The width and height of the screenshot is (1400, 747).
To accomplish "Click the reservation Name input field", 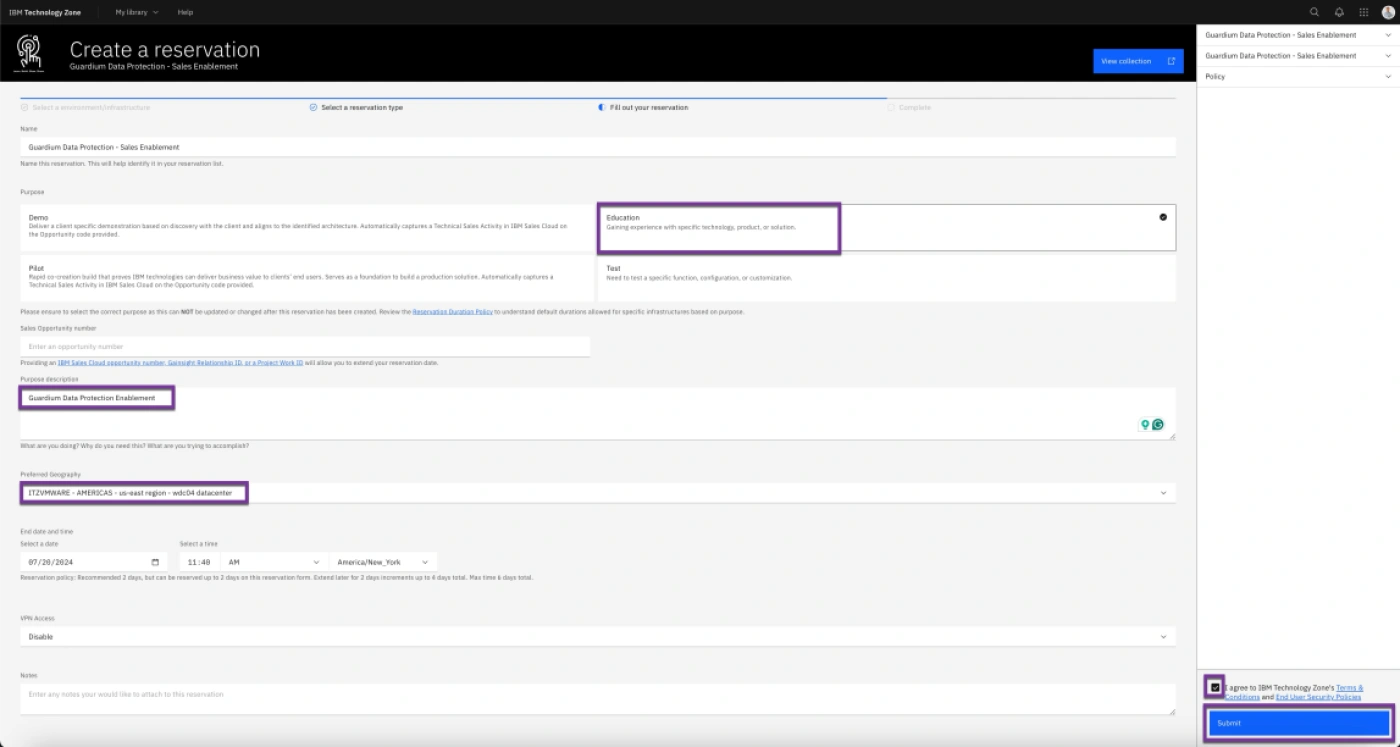I will click(x=597, y=147).
